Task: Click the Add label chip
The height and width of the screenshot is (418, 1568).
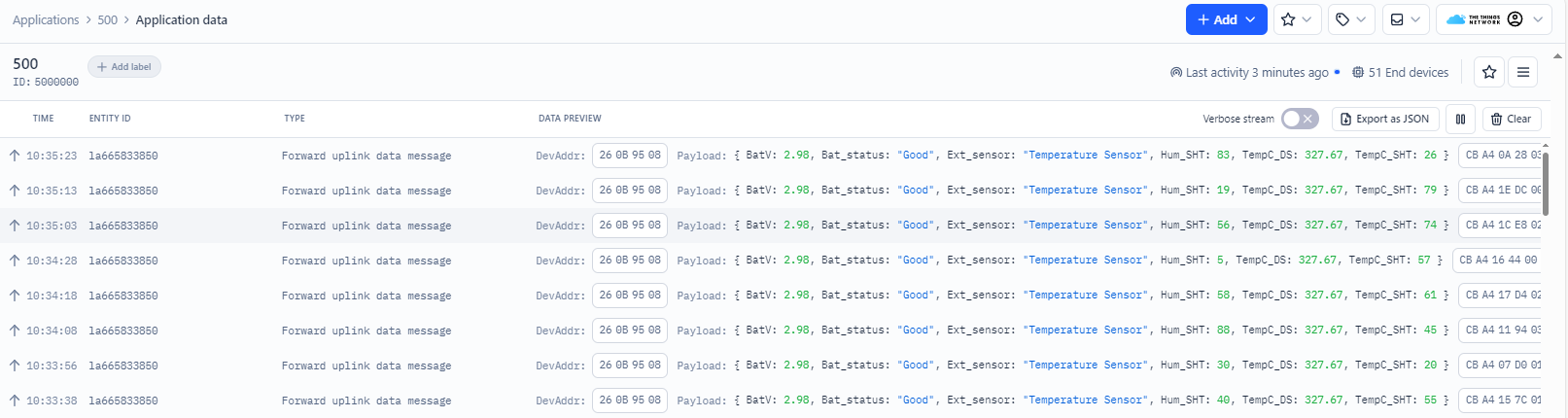Action: coord(124,67)
